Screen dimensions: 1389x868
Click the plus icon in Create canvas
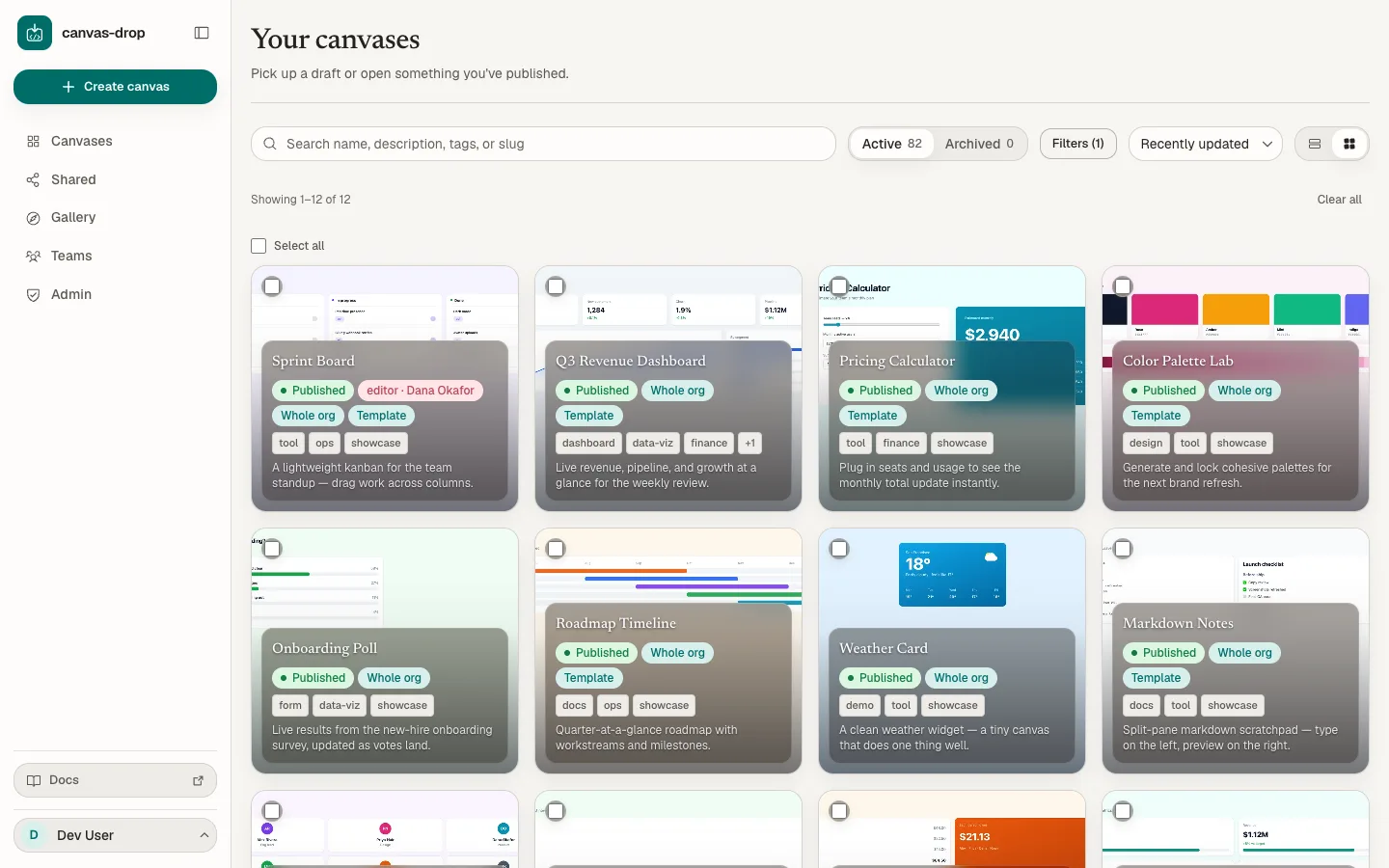point(68,87)
